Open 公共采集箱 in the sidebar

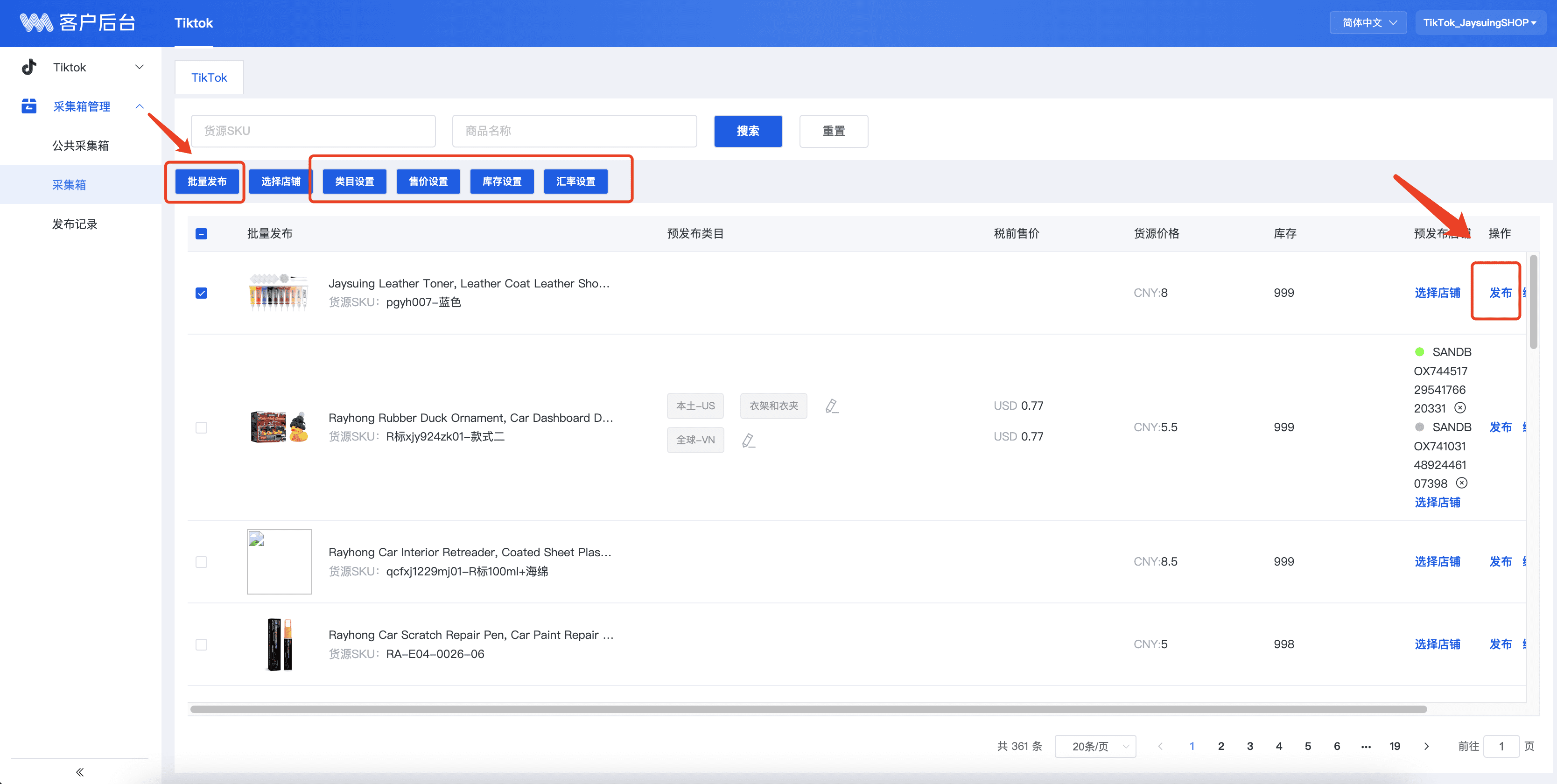tap(80, 146)
